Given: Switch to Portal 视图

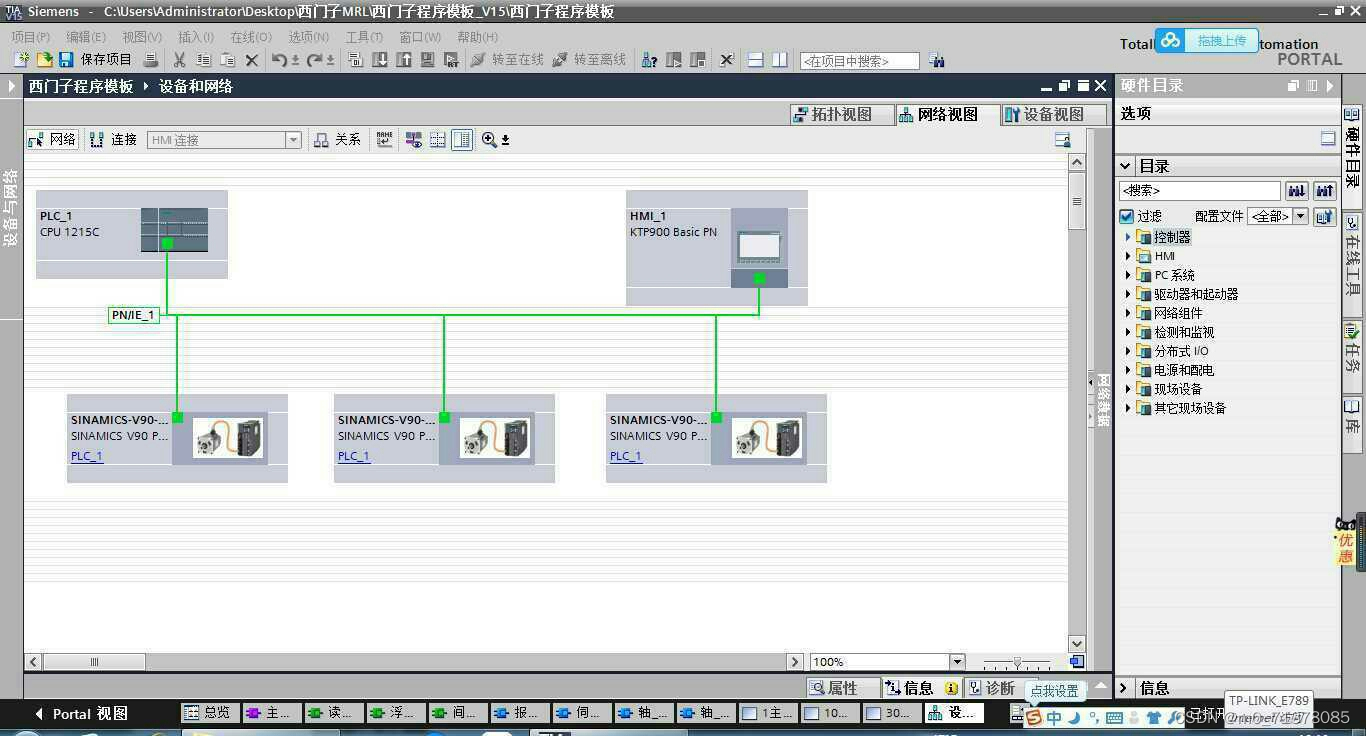Looking at the screenshot, I should click(81, 714).
